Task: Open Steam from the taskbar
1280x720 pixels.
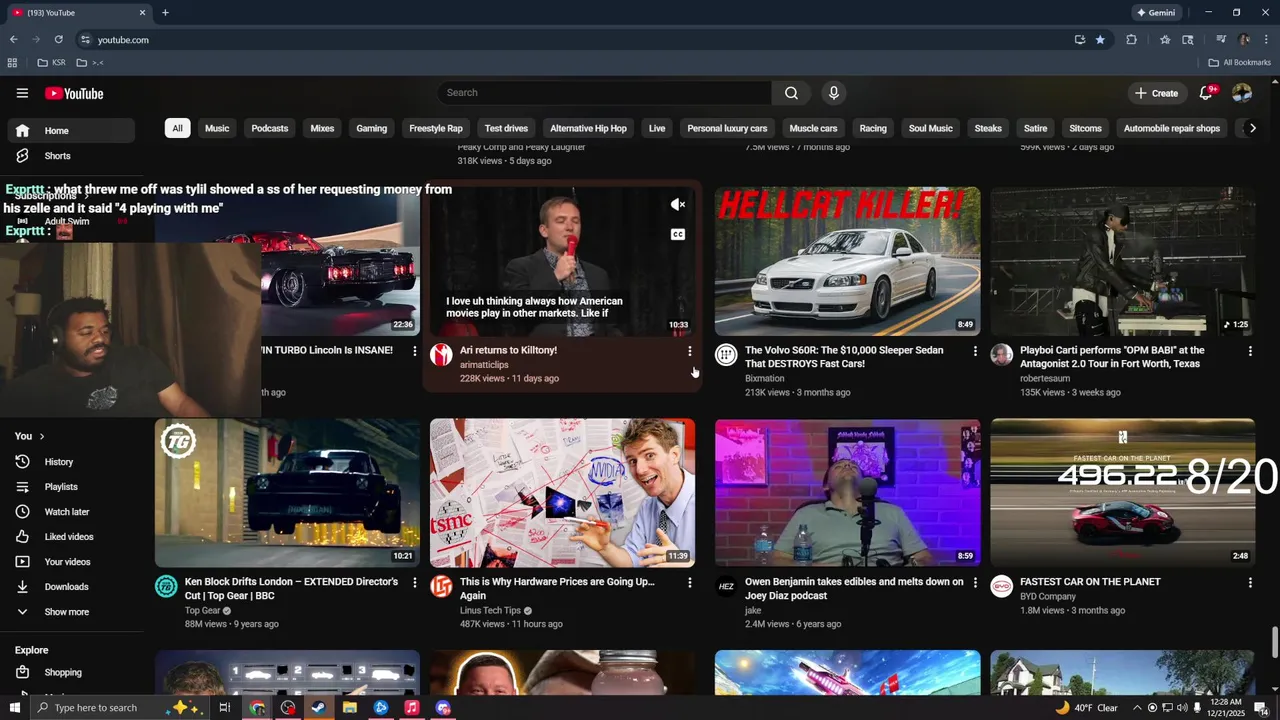Action: coord(319,708)
